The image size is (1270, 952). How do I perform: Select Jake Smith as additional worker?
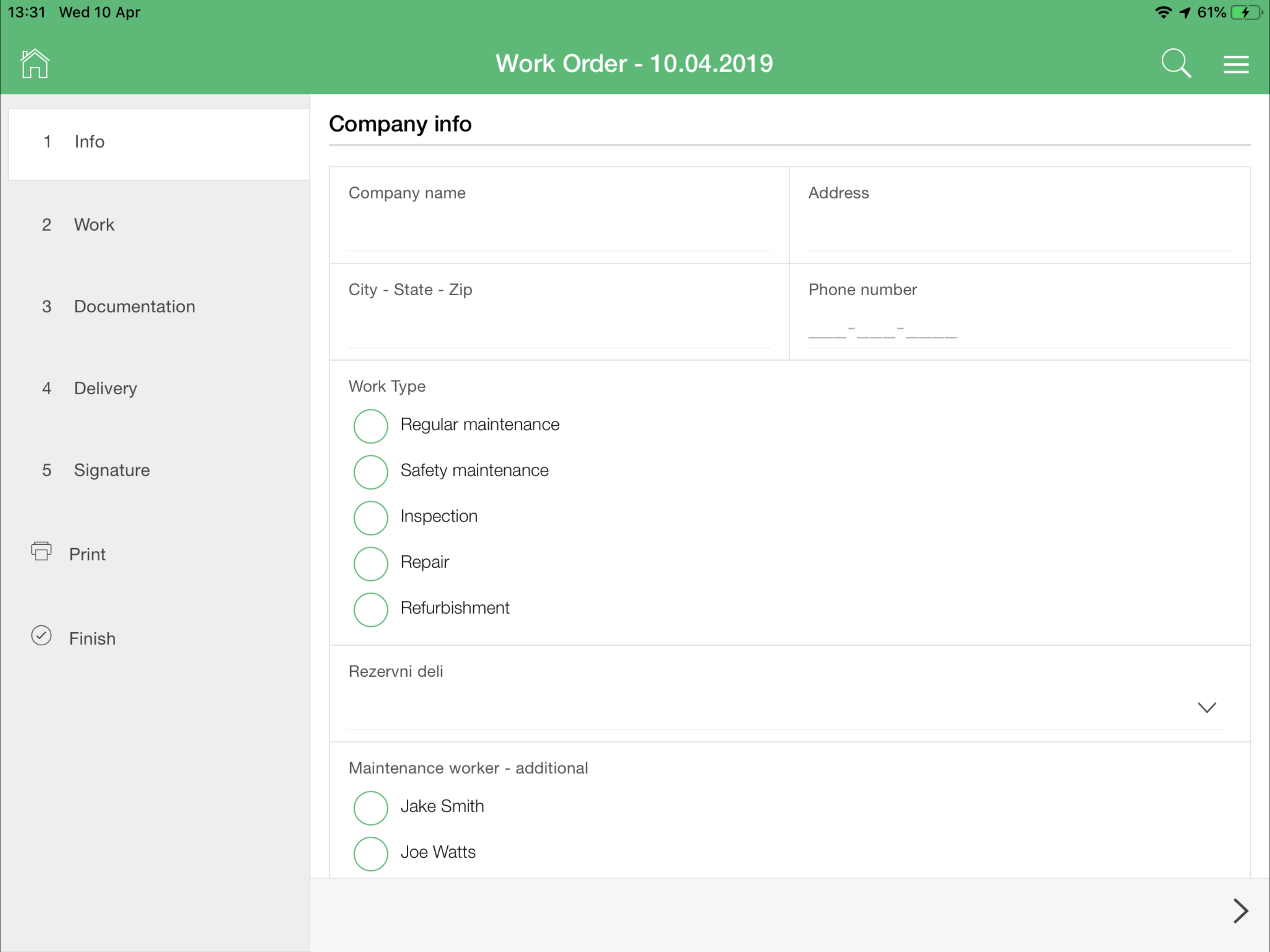click(x=370, y=808)
